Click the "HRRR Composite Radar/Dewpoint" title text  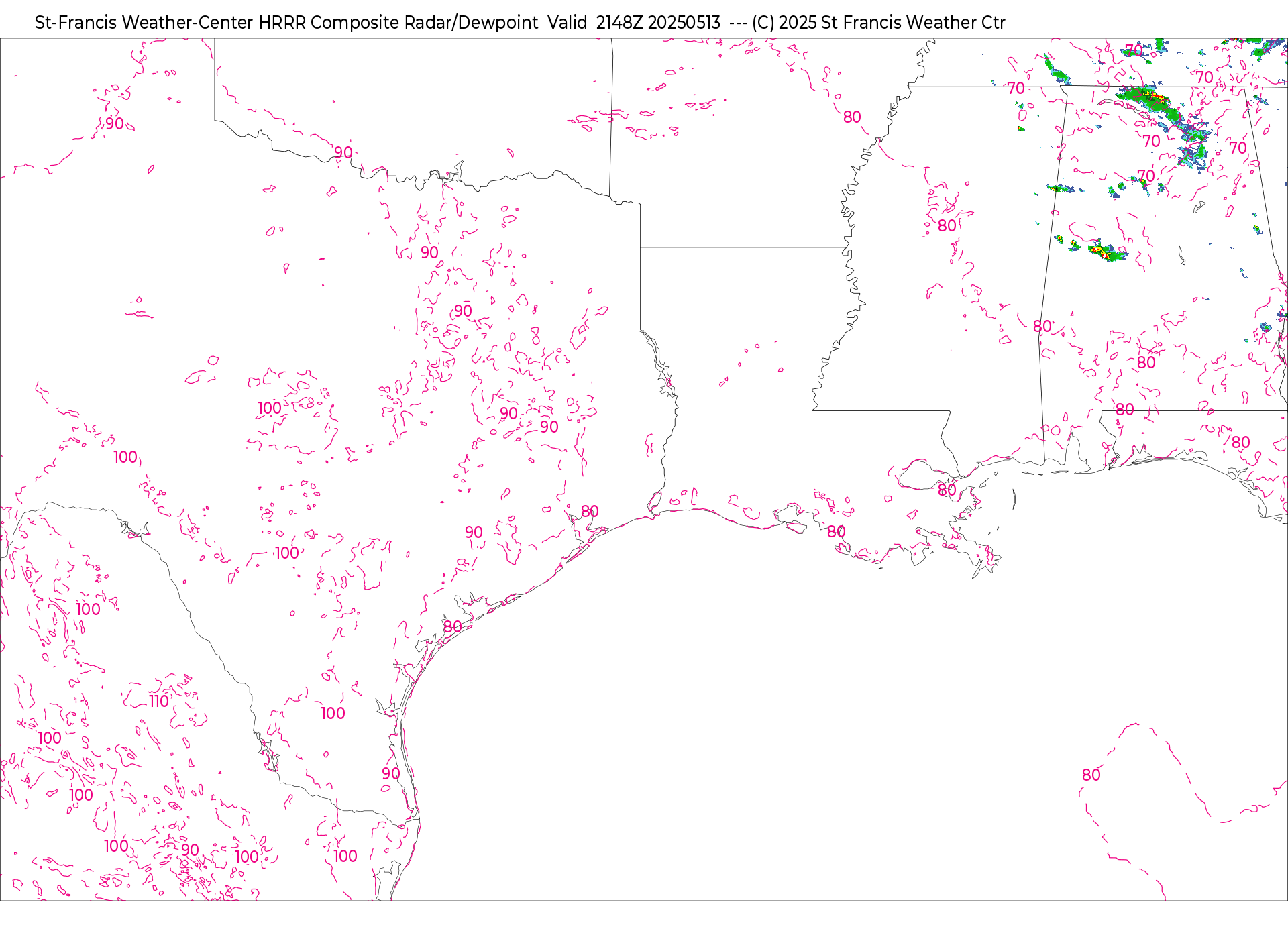click(x=398, y=23)
